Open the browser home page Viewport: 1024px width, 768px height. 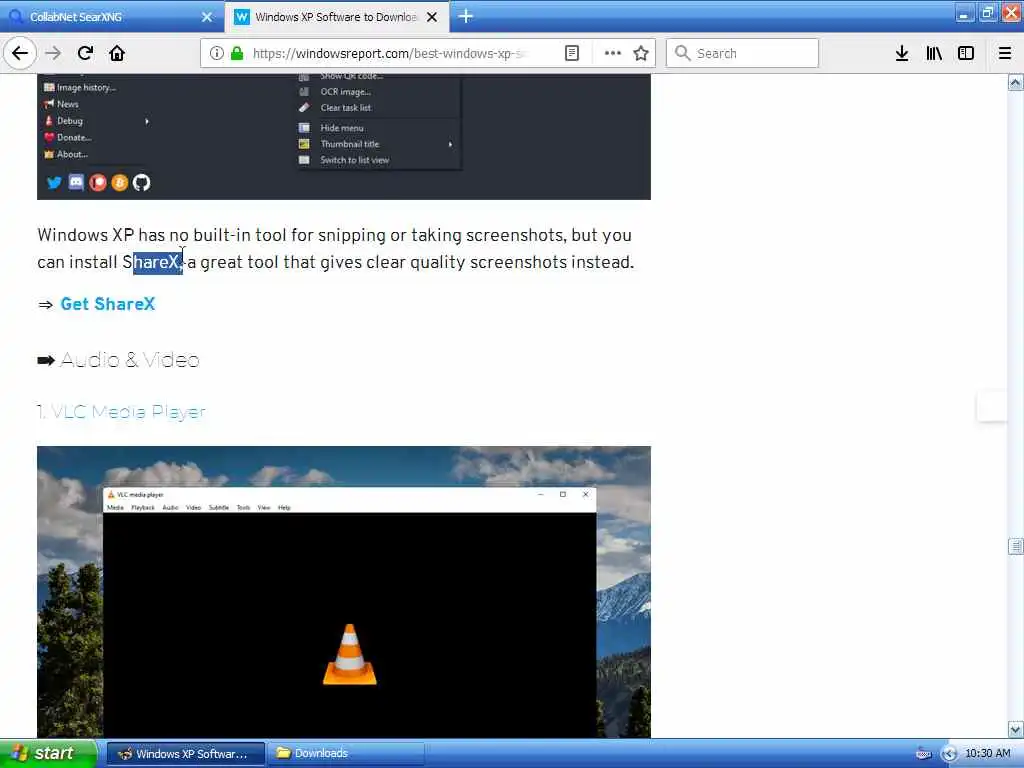point(117,53)
